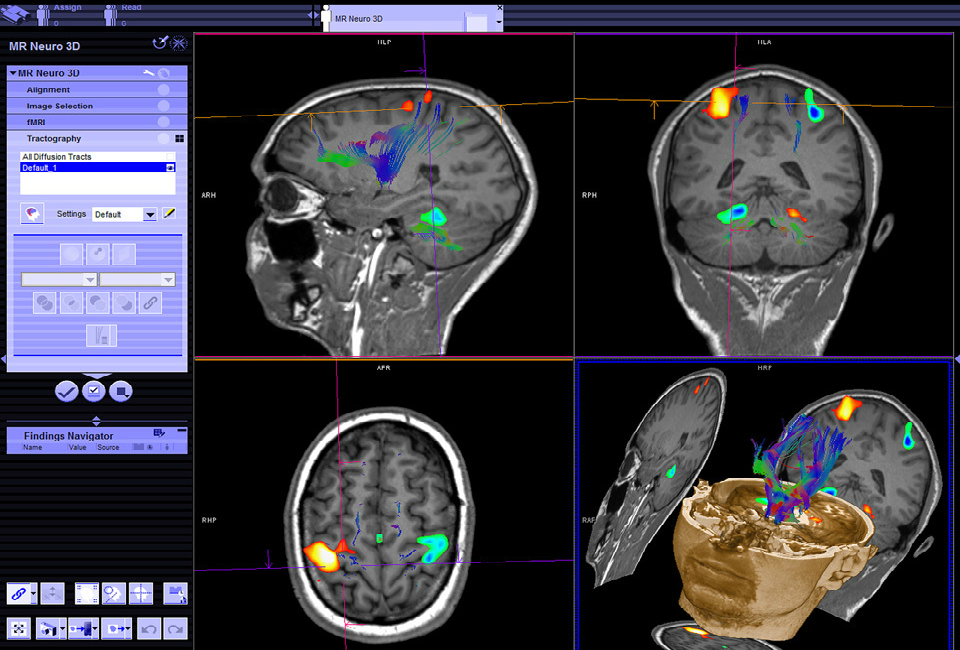Toggle the fMRI step status circle
Screen dimensions: 960x650
[163, 122]
